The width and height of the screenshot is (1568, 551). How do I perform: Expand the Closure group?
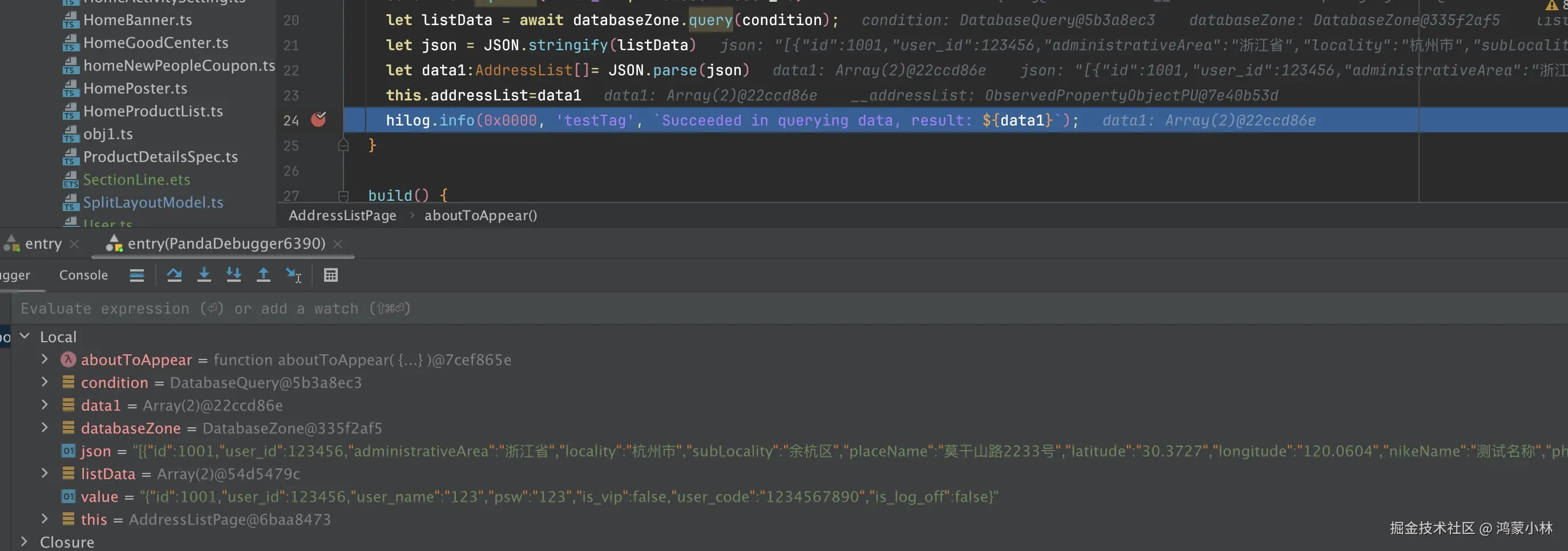25,541
